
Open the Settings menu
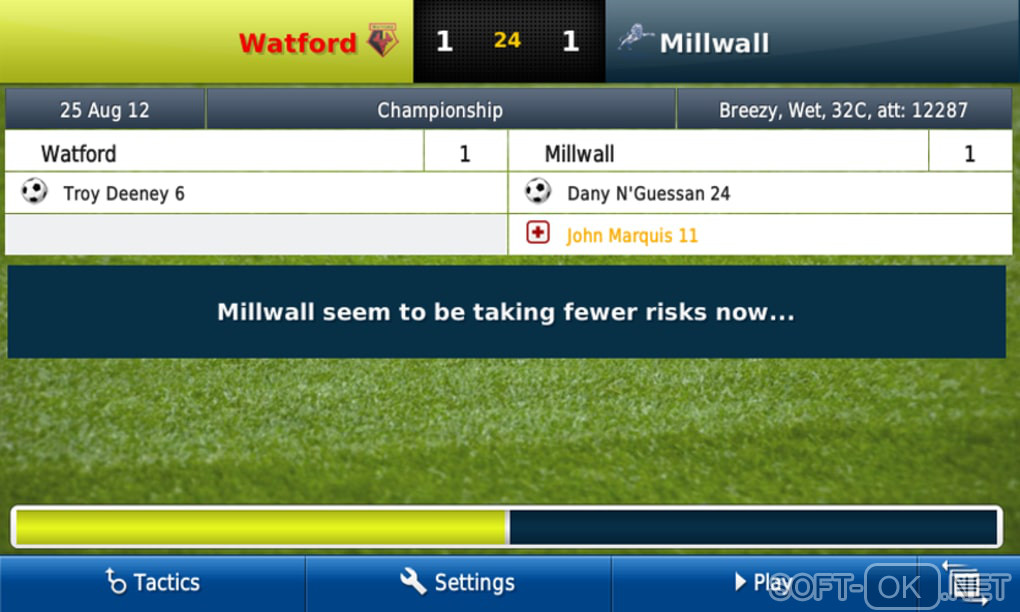[459, 583]
